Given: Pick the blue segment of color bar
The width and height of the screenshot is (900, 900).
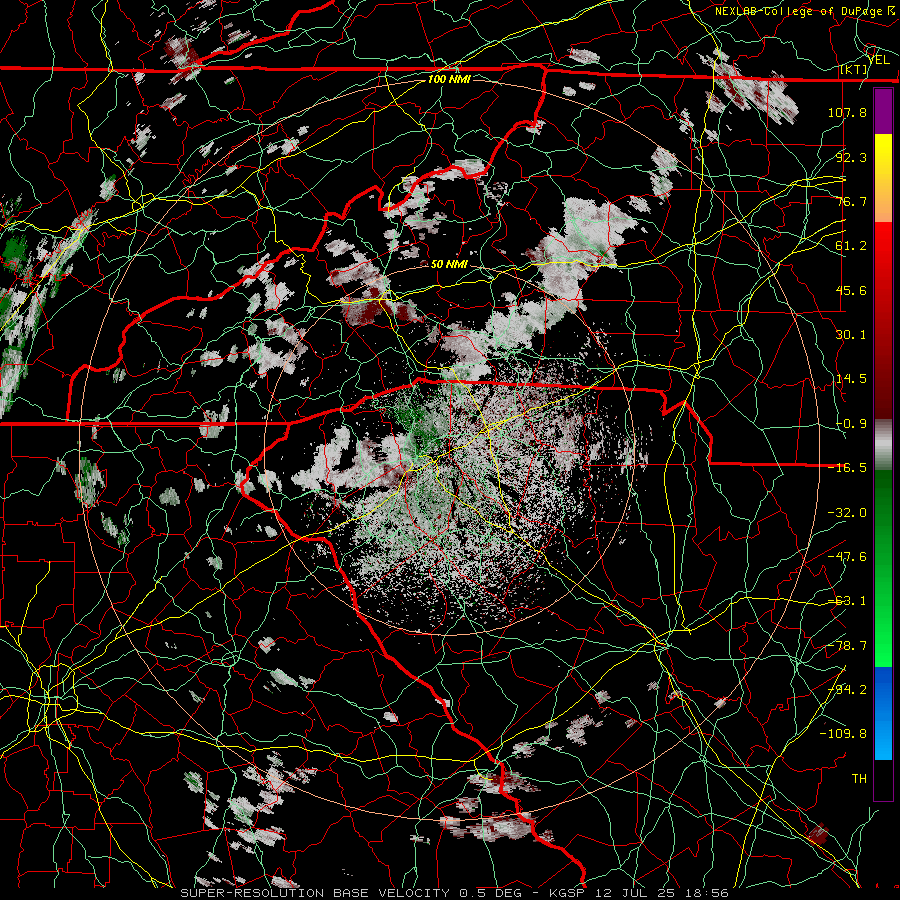Looking at the screenshot, I should coord(883,713).
